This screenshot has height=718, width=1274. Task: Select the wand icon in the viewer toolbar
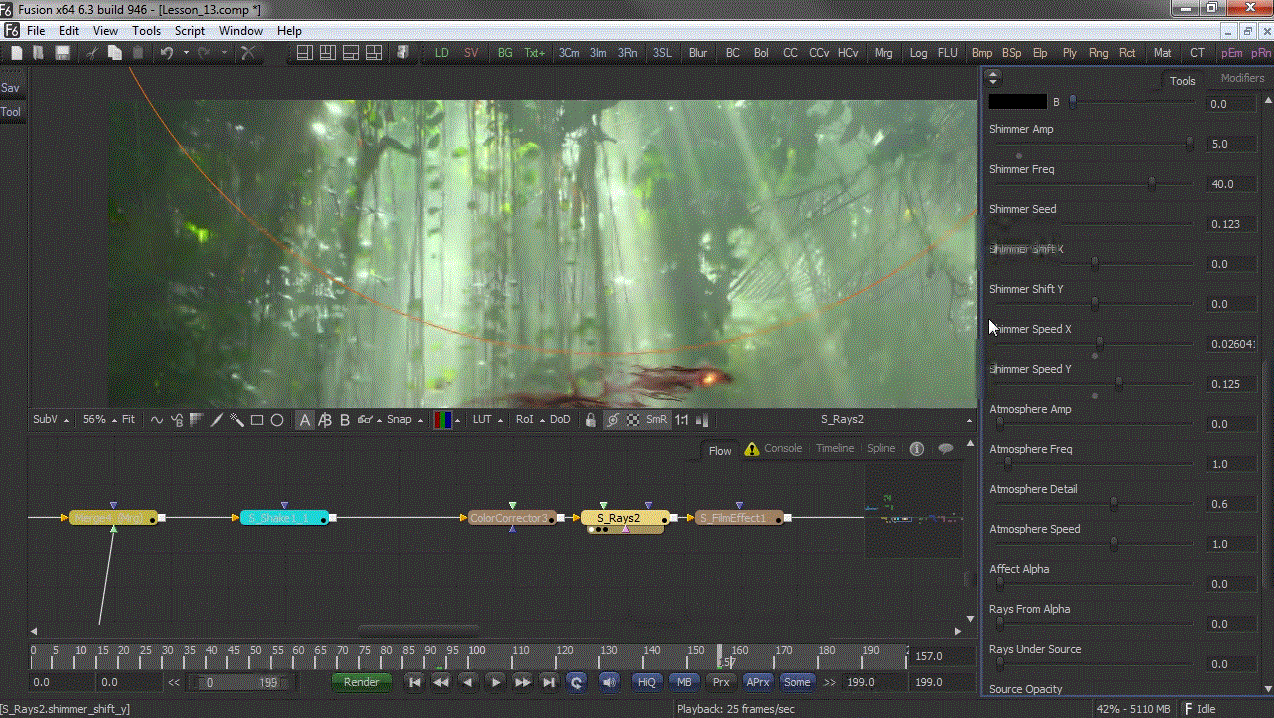[x=237, y=420]
